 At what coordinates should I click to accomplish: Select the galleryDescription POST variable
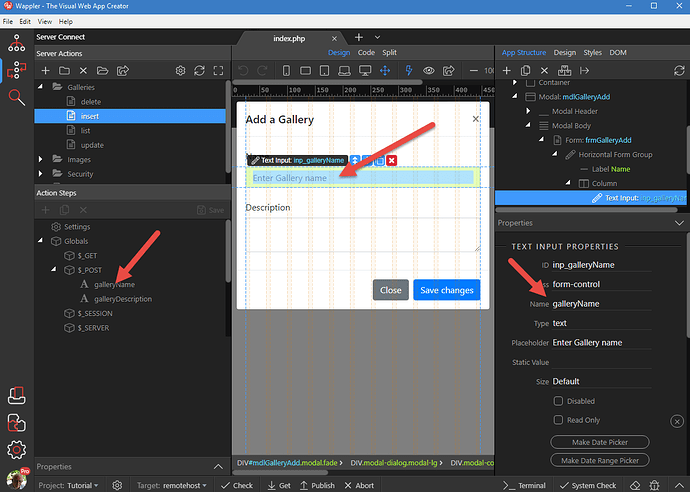(x=123, y=299)
